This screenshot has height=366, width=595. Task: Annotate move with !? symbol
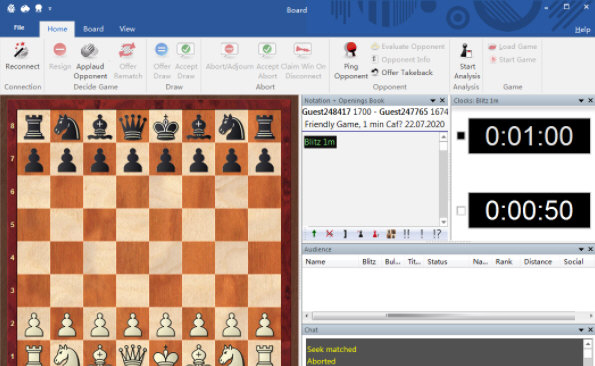(437, 234)
